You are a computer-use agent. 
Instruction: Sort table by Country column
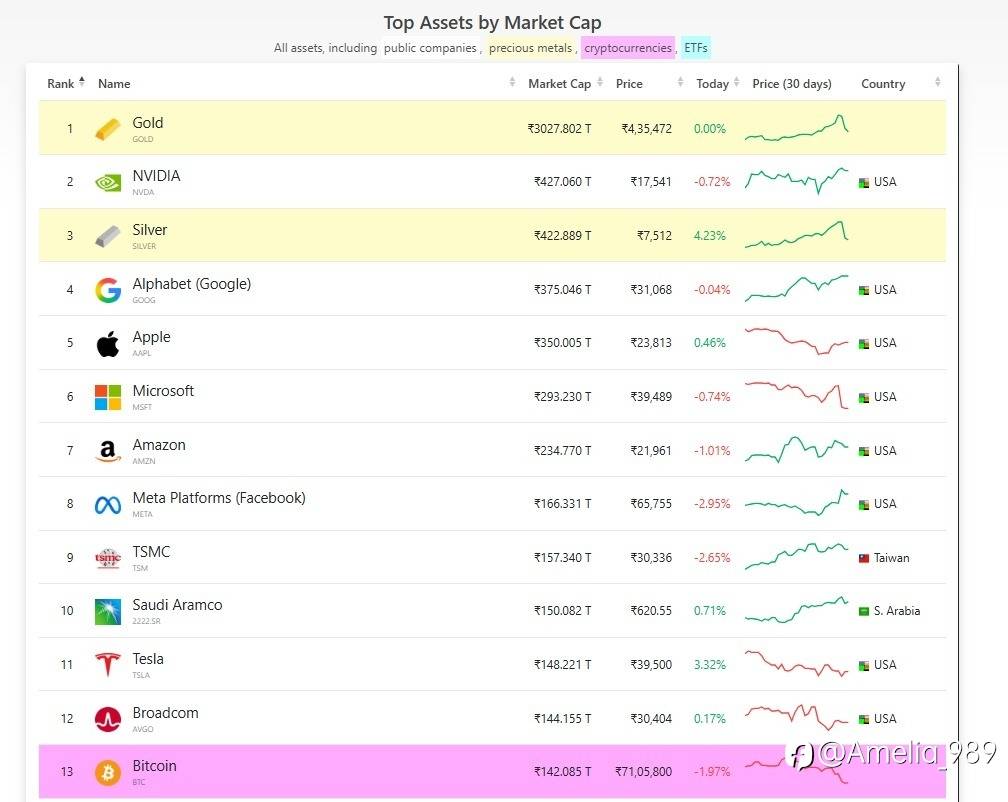[x=883, y=84]
